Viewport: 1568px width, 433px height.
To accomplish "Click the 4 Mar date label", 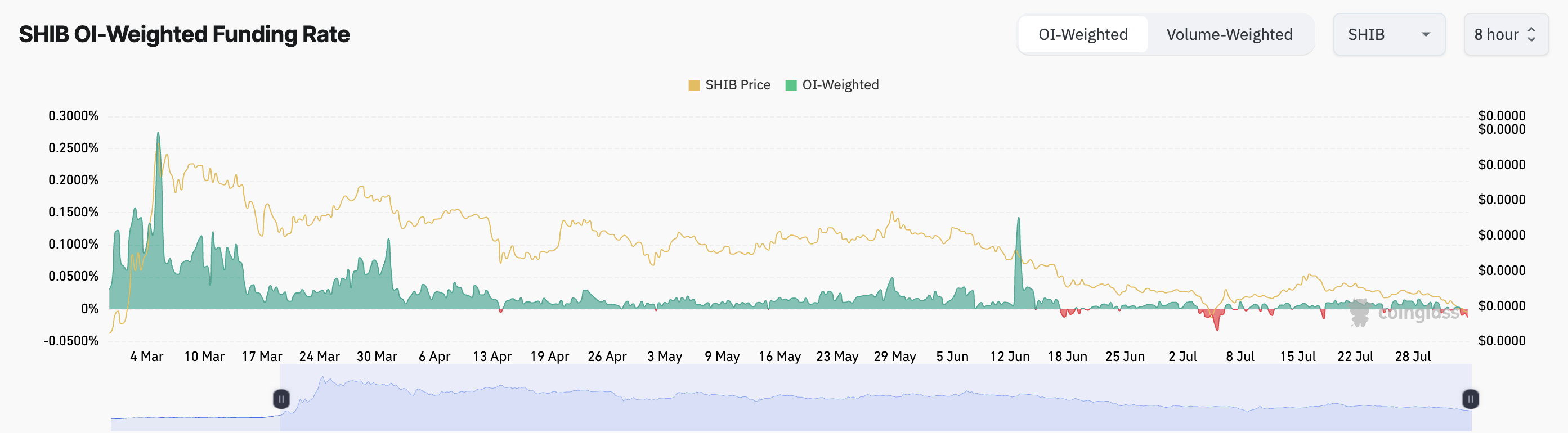I will pyautogui.click(x=147, y=357).
